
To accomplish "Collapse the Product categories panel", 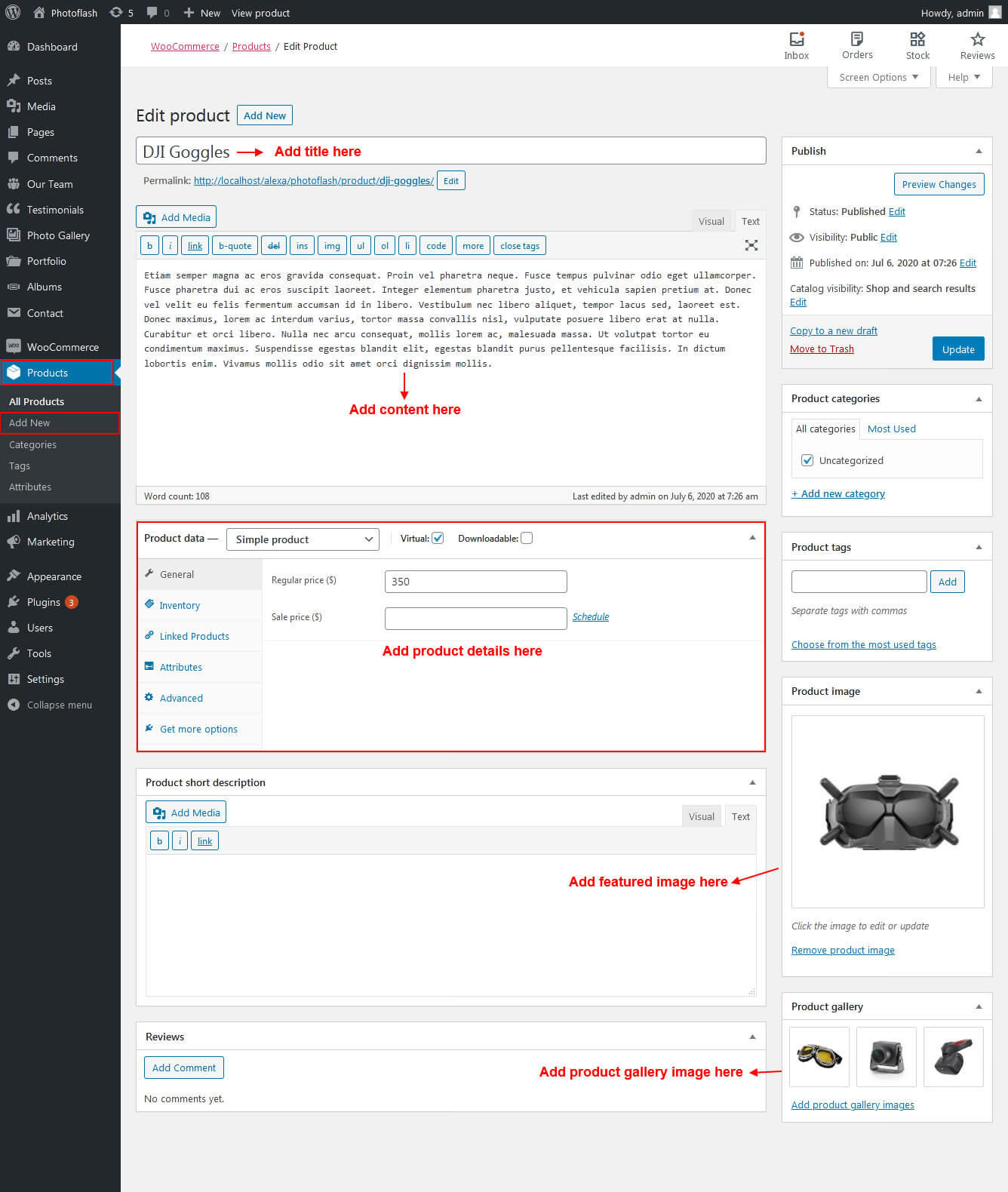I will click(979, 398).
